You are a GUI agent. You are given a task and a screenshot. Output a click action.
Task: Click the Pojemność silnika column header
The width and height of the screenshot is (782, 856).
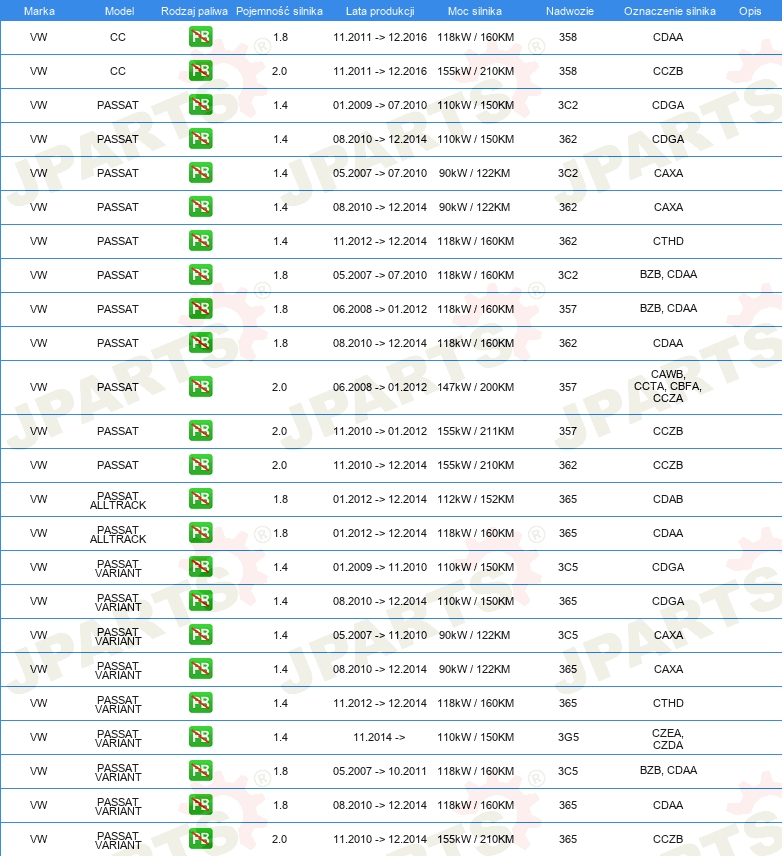[279, 11]
